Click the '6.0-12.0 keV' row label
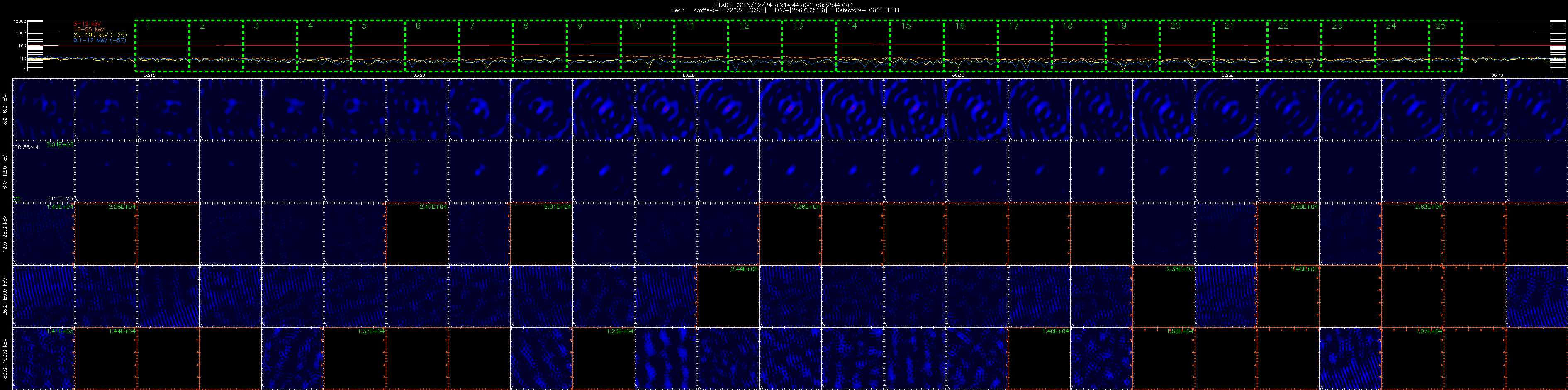Screen dimensions: 1568x390 click(5, 172)
